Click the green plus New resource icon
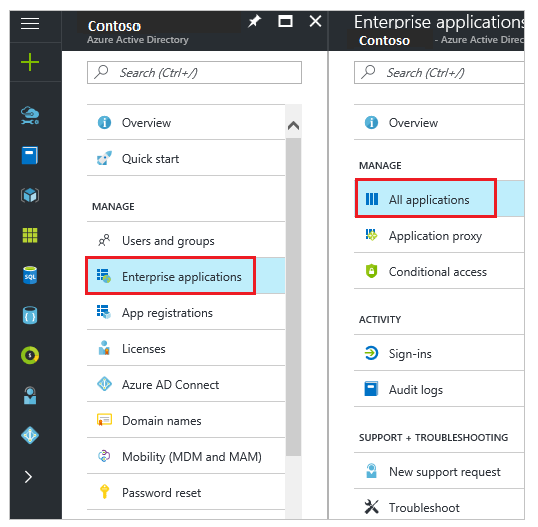The image size is (538, 527). [x=30, y=62]
